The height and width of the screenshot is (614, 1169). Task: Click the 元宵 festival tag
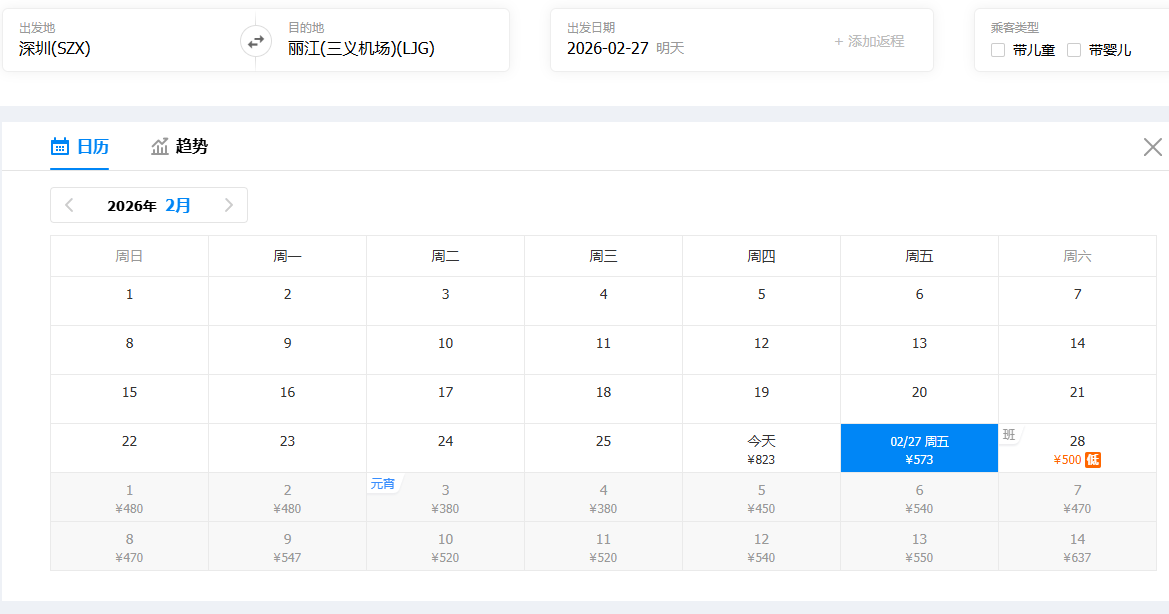[382, 484]
